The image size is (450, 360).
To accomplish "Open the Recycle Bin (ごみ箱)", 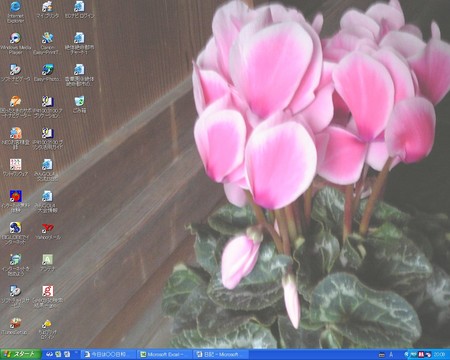I will click(79, 105).
